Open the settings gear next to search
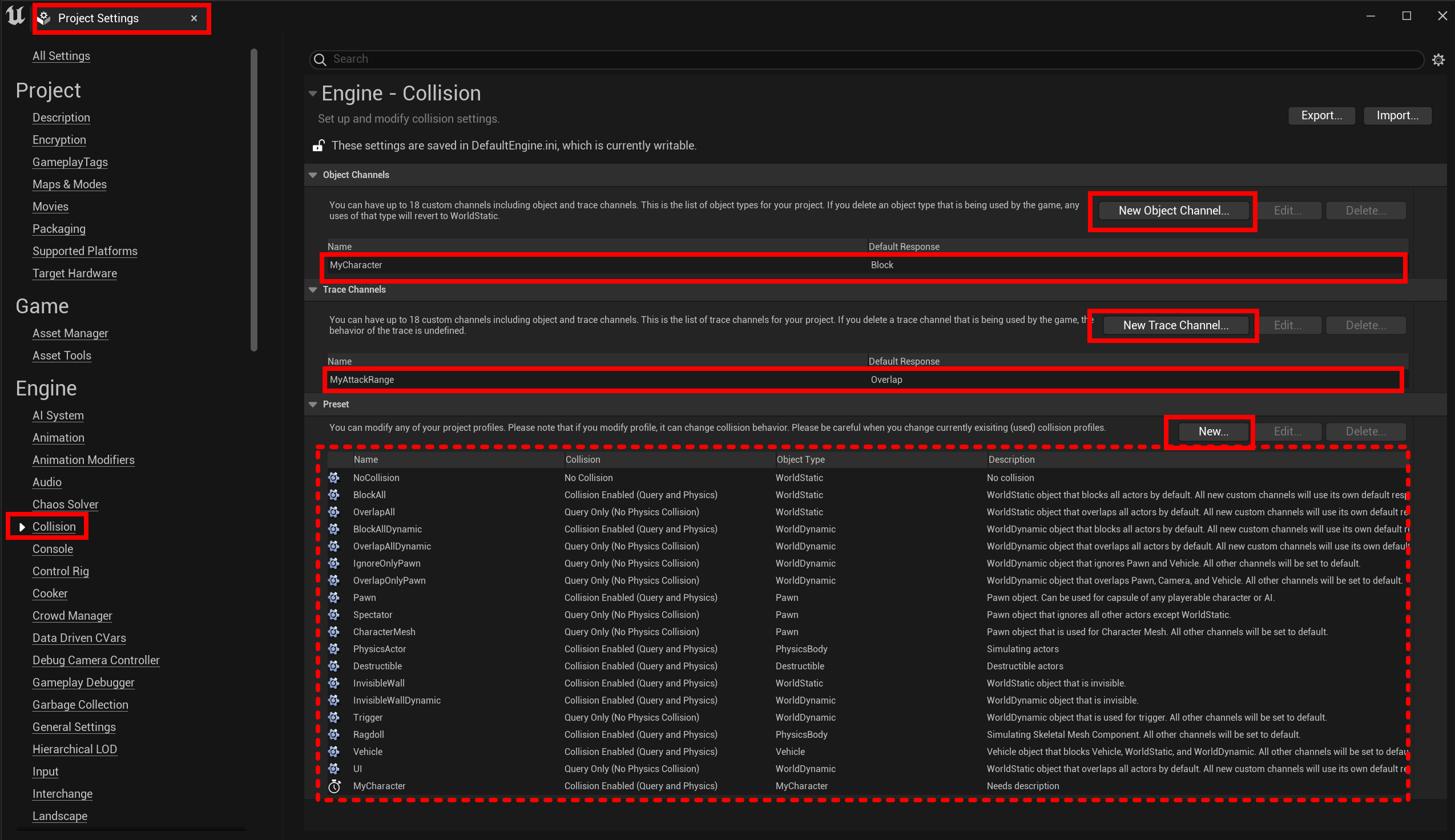This screenshot has width=1455, height=840. point(1438,59)
